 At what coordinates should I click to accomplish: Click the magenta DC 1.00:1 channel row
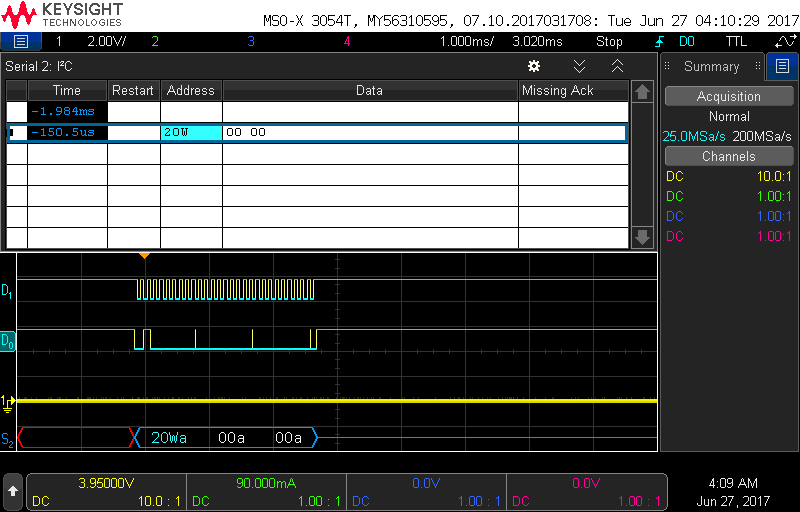(x=729, y=236)
